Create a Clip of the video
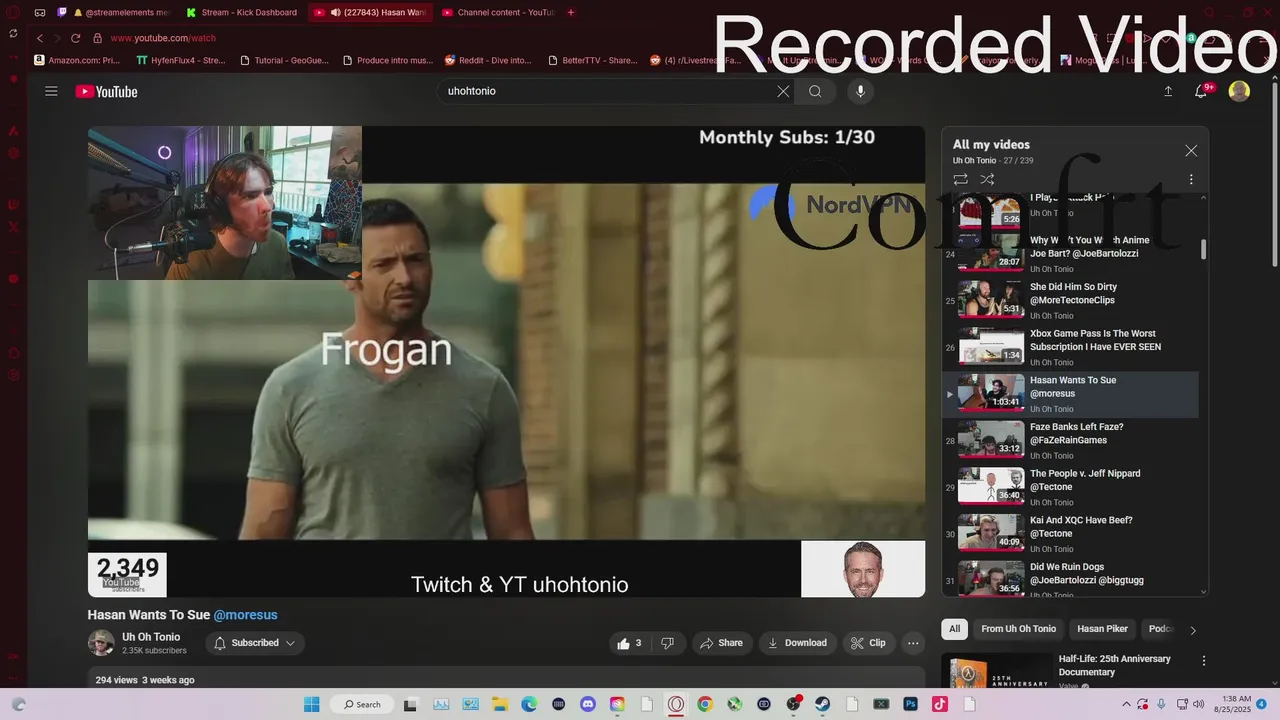This screenshot has height=720, width=1280. (x=868, y=643)
